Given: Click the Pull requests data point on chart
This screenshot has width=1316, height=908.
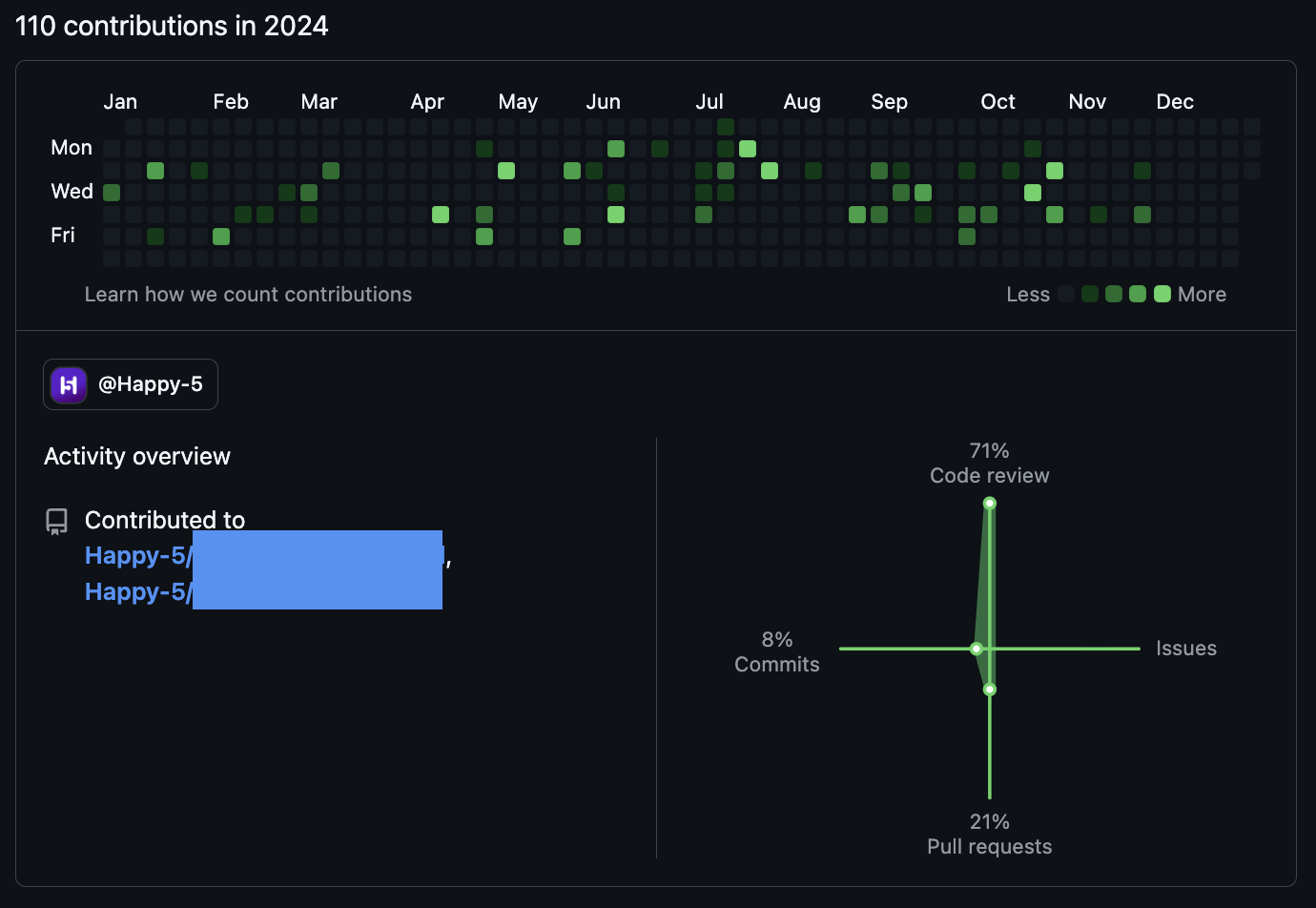Looking at the screenshot, I should click(x=990, y=689).
